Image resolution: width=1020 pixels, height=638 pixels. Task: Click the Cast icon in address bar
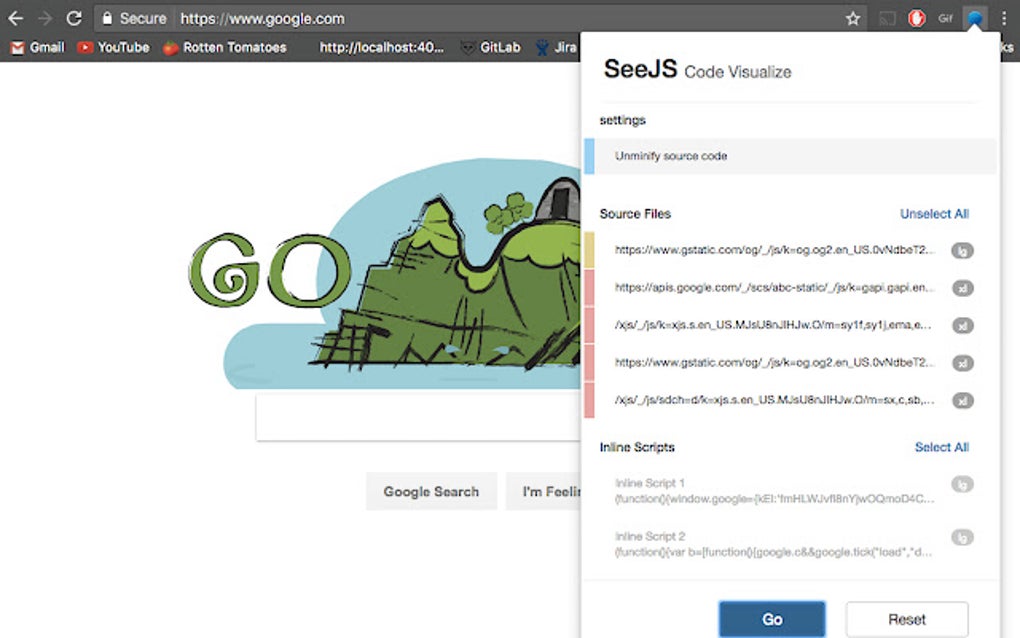(x=886, y=18)
